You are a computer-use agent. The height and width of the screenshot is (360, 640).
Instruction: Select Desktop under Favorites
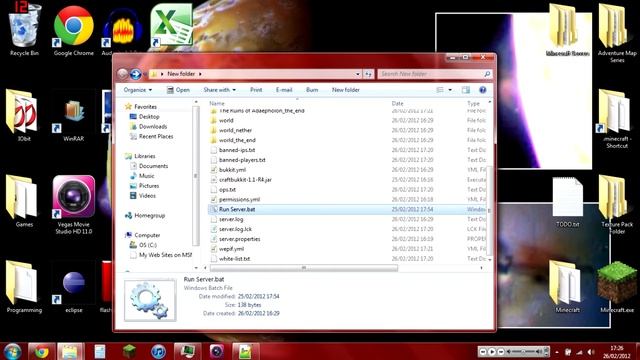coord(144,117)
